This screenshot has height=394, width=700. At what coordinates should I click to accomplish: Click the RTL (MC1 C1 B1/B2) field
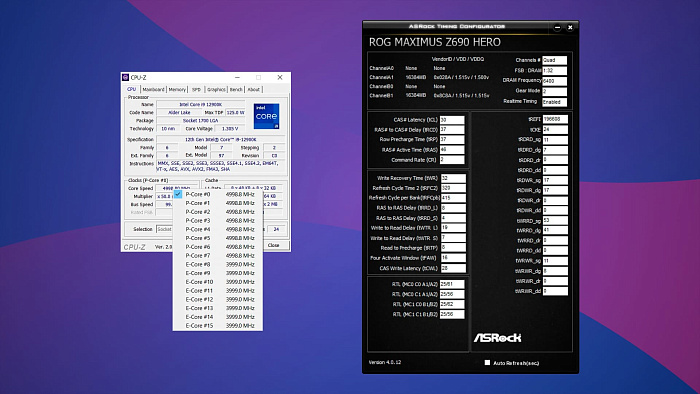(452, 314)
